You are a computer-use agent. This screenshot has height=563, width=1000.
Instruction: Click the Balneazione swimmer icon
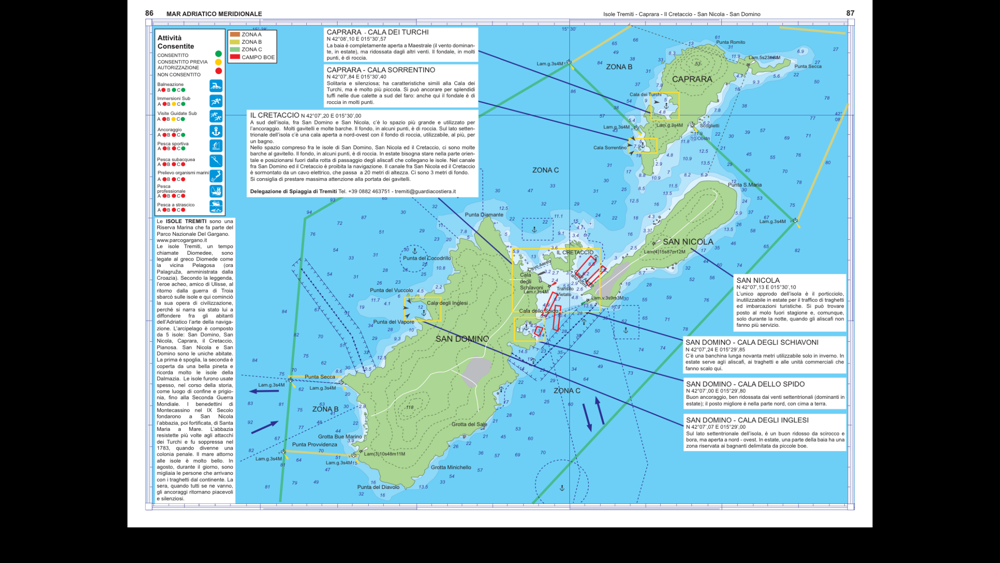[x=216, y=86]
